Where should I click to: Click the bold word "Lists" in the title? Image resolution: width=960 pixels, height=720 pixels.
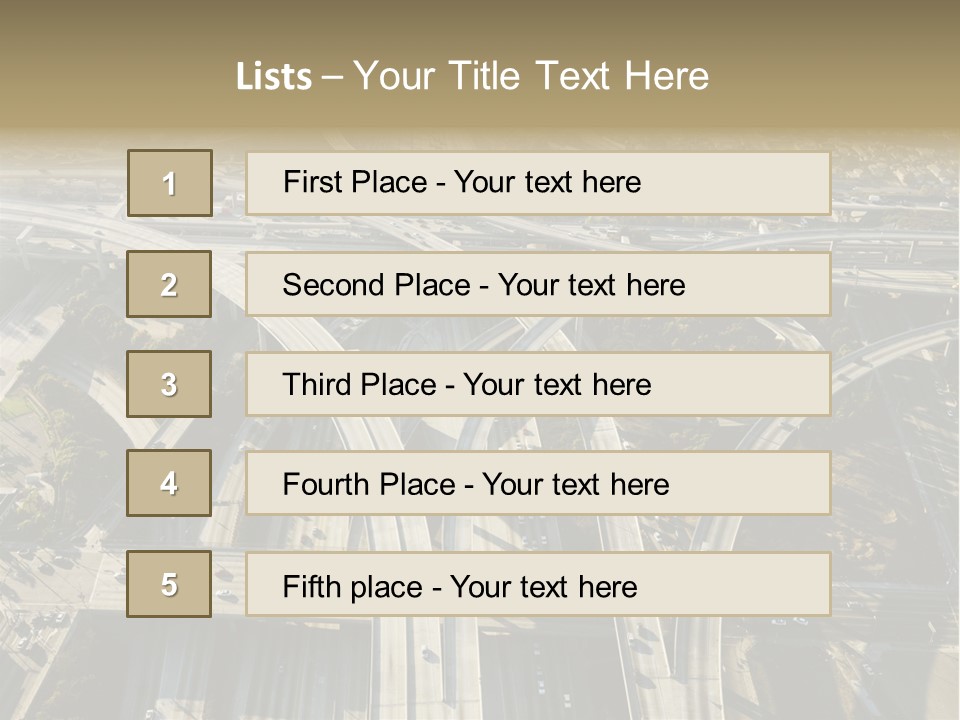[x=274, y=77]
